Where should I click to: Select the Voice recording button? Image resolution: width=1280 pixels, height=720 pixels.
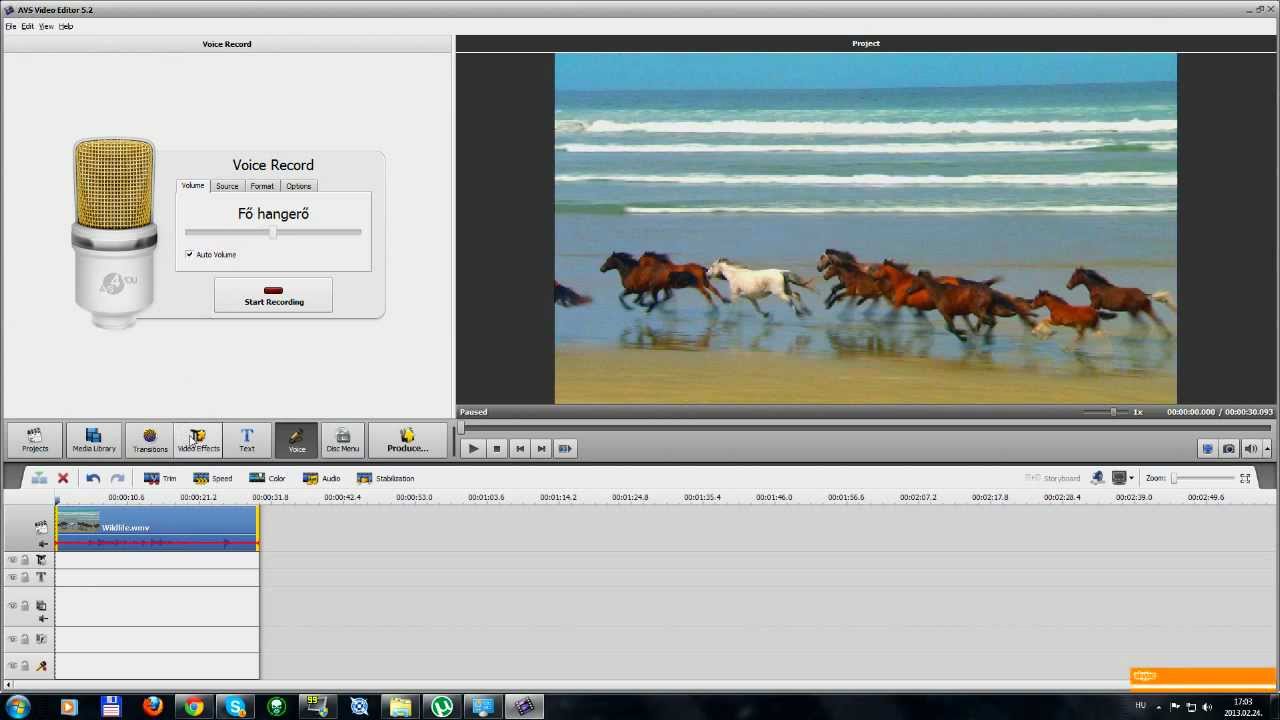[x=297, y=440]
